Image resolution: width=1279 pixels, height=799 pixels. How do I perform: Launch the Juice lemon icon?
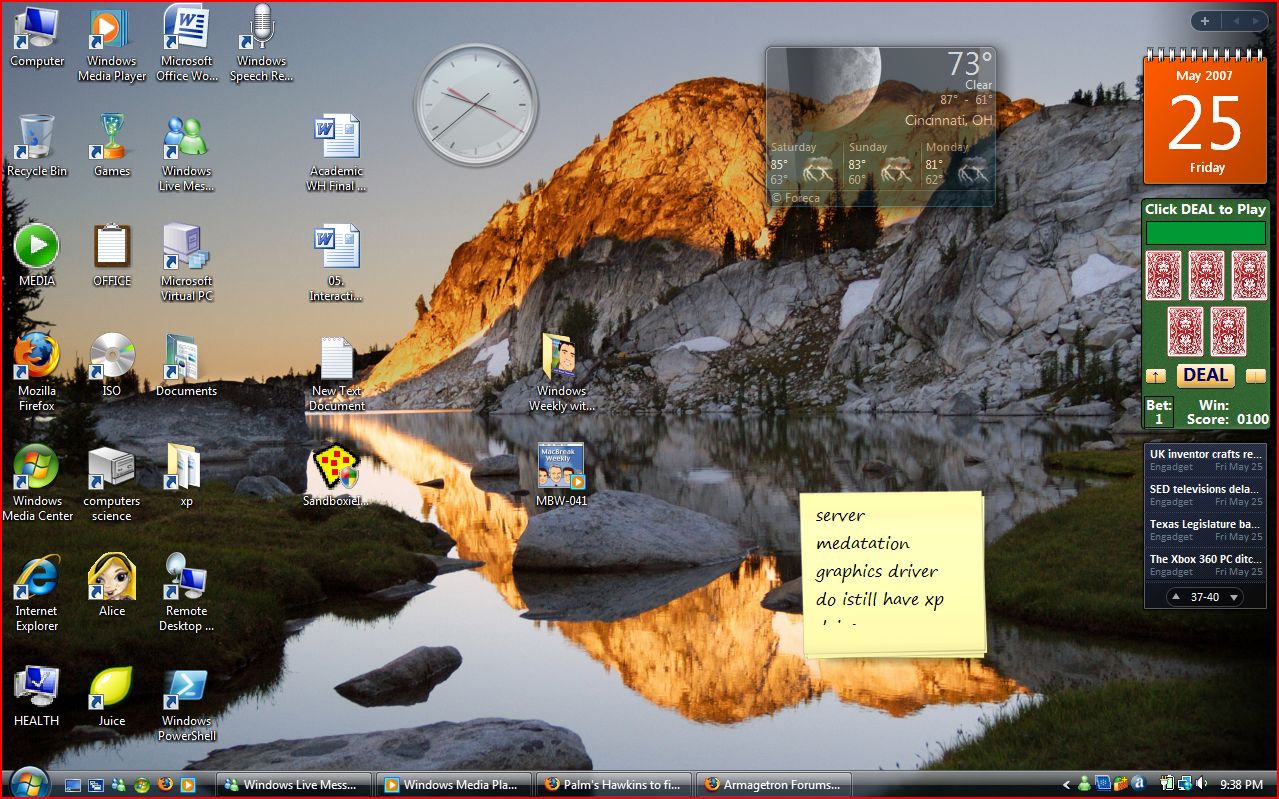pyautogui.click(x=111, y=688)
